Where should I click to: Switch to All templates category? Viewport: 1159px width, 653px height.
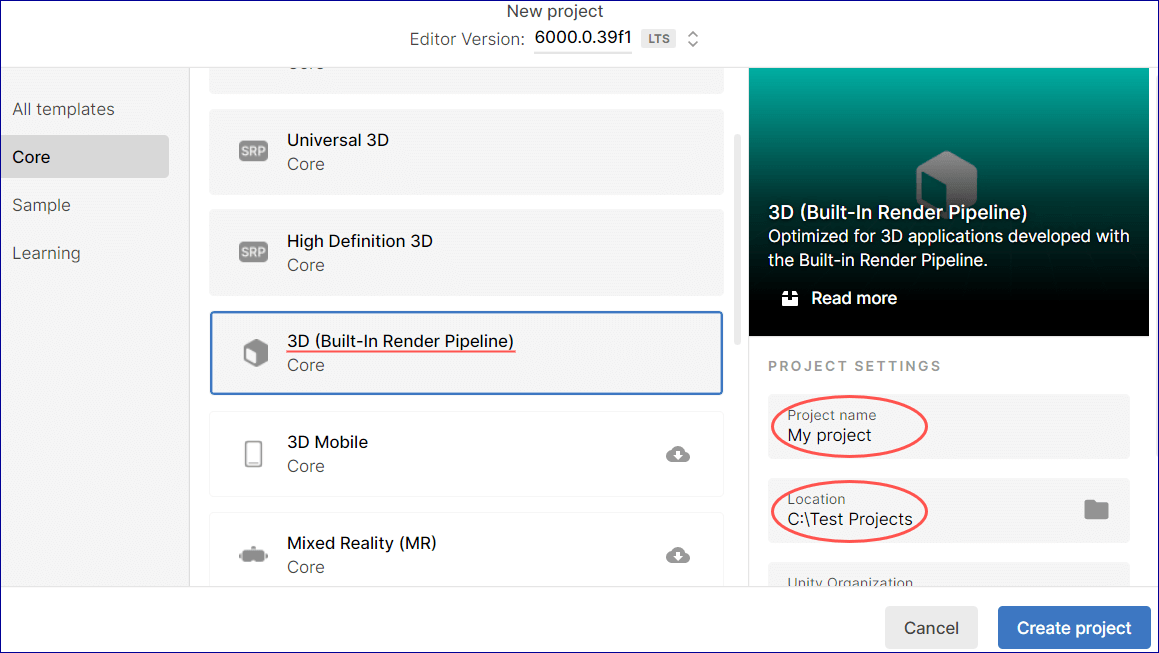click(64, 109)
